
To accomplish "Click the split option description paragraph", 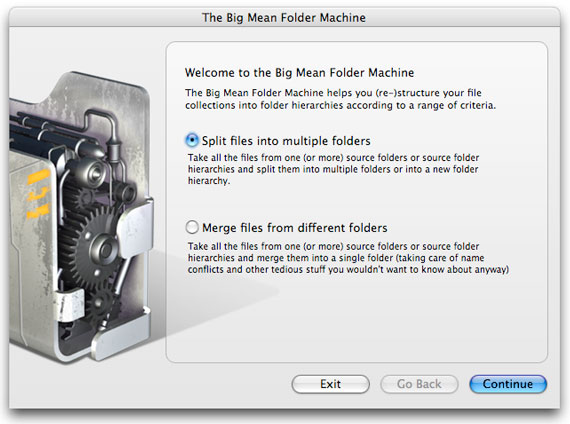I will [333, 169].
